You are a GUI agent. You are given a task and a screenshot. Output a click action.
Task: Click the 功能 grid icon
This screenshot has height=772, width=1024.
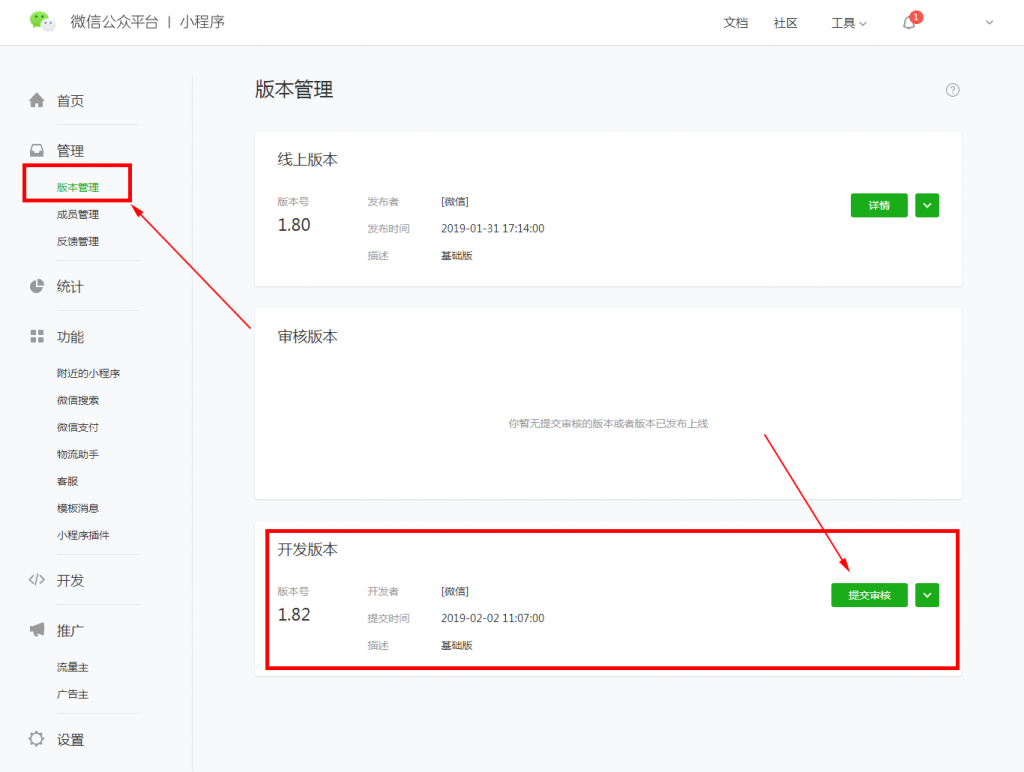click(37, 337)
